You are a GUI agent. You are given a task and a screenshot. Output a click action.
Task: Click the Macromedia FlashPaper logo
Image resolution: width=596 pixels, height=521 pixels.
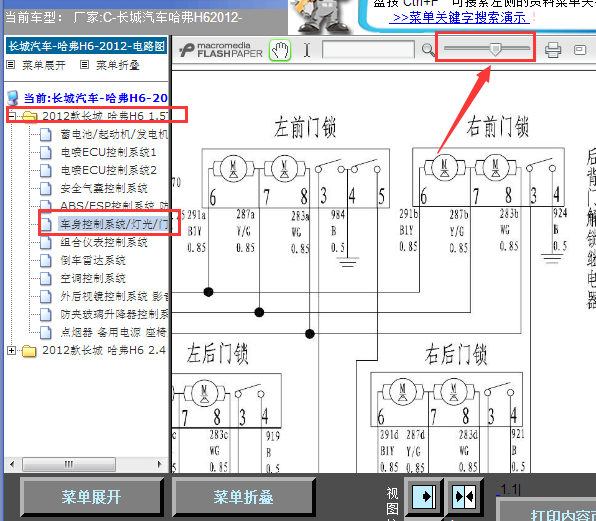(x=221, y=50)
